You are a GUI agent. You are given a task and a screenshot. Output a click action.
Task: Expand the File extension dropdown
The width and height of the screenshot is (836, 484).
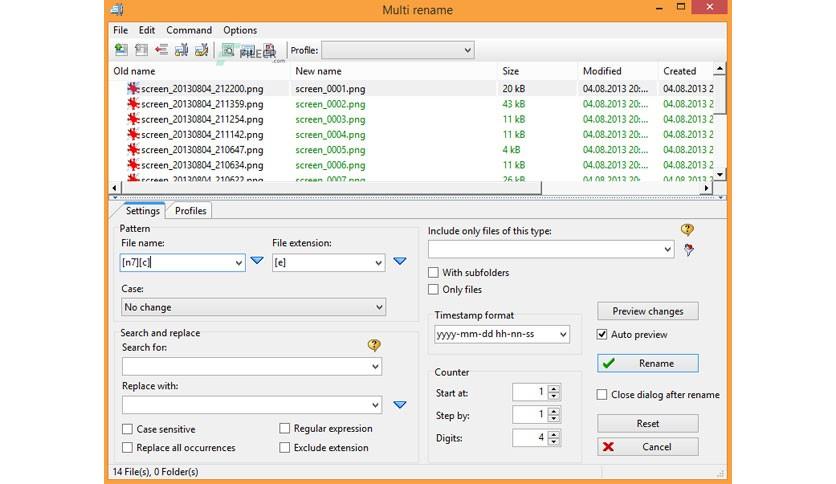(378, 263)
